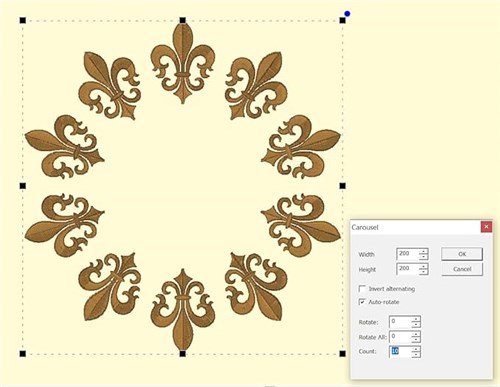Click the topmost upright fleur-de-lis motif
Image resolution: width=500 pixels, height=387 pixels.
pos(183,63)
